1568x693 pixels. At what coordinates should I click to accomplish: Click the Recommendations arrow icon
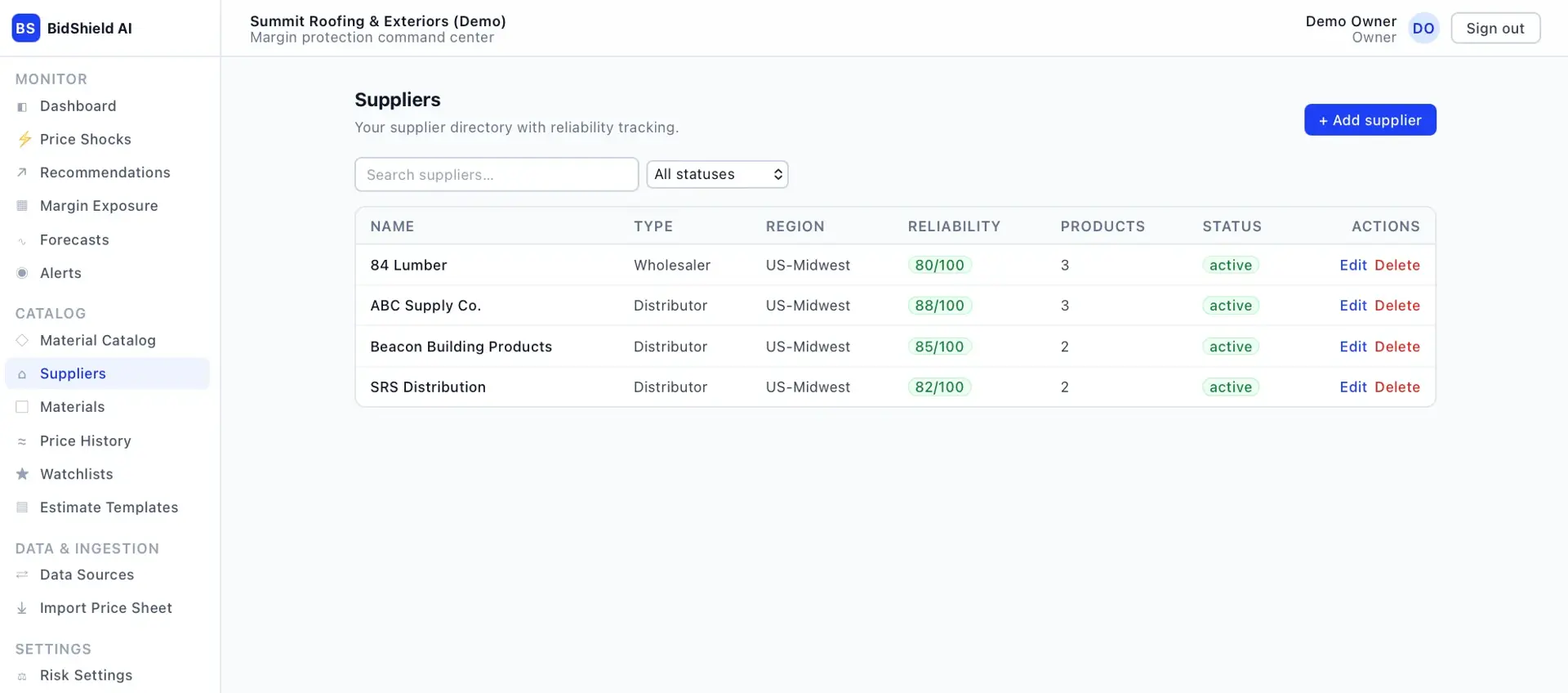coord(22,172)
